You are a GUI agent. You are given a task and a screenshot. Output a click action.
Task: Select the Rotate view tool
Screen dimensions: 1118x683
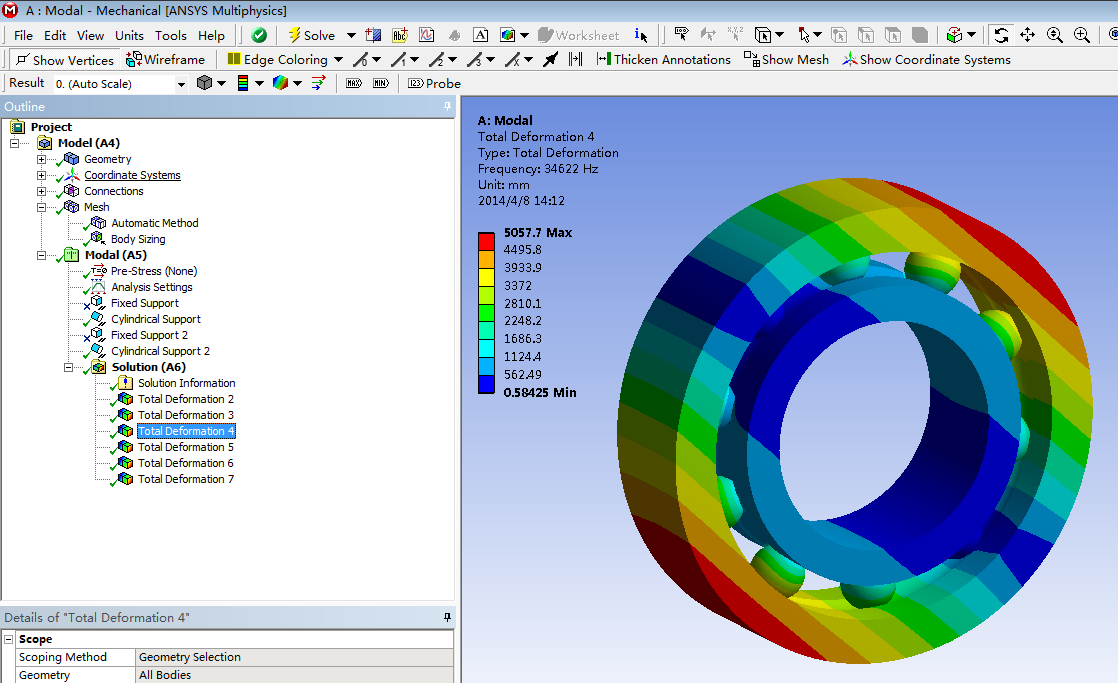click(1001, 35)
